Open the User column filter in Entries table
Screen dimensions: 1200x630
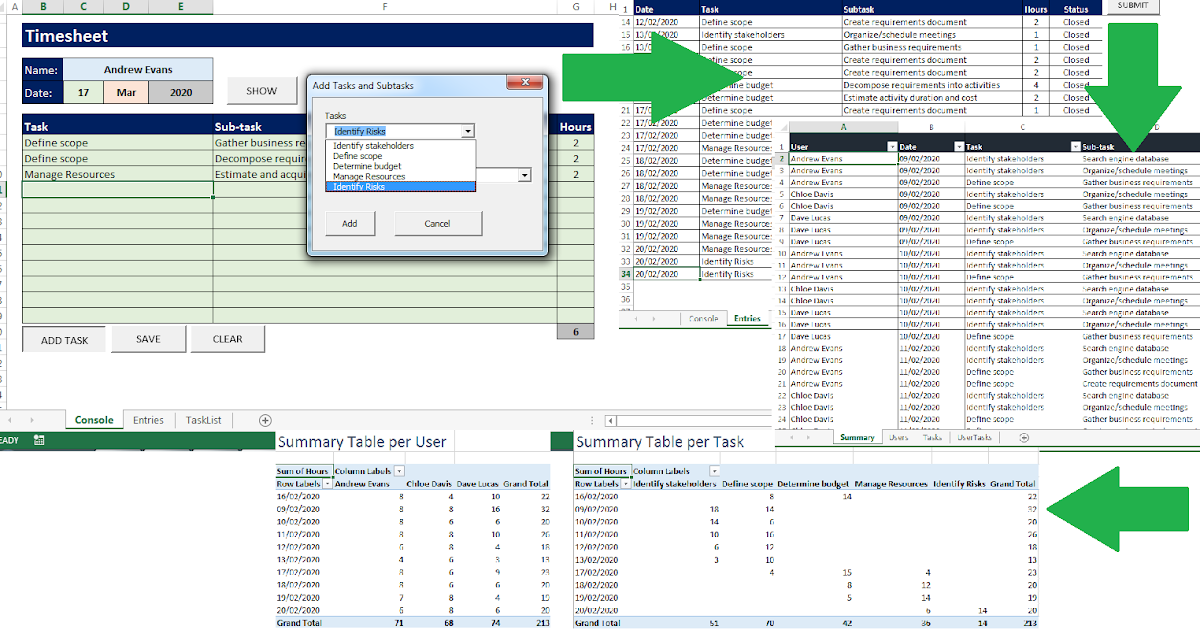click(892, 146)
